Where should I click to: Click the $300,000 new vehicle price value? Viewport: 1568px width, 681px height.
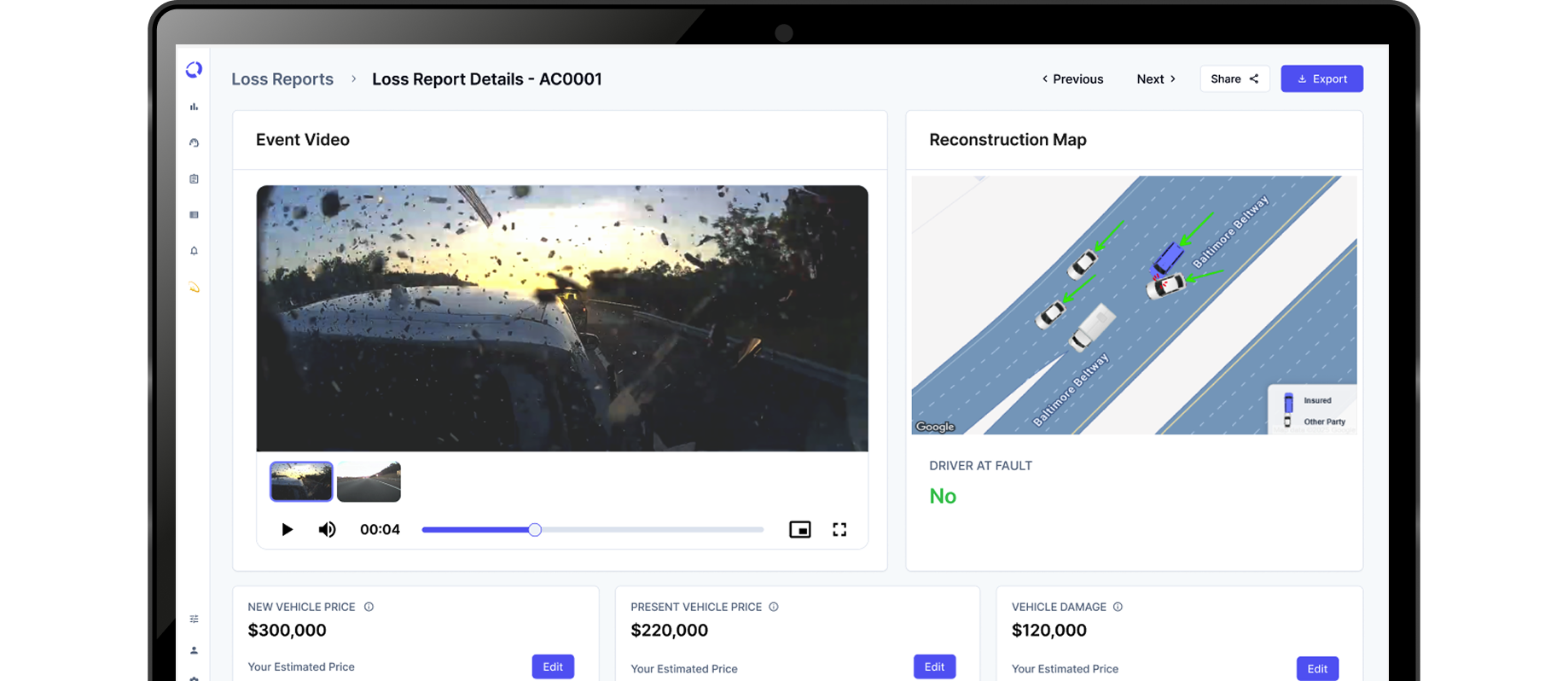[x=287, y=631]
